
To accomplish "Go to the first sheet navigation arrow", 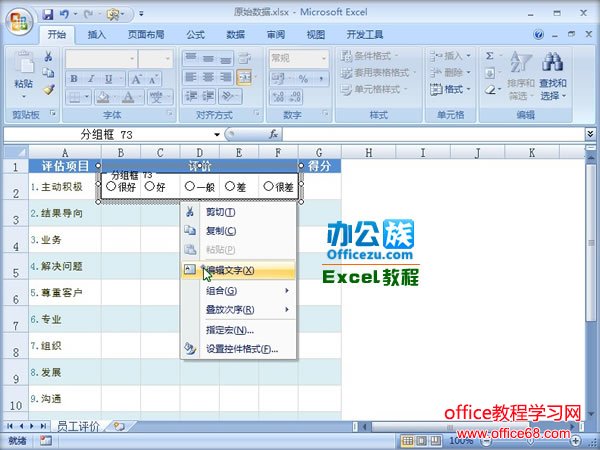I will point(10,426).
